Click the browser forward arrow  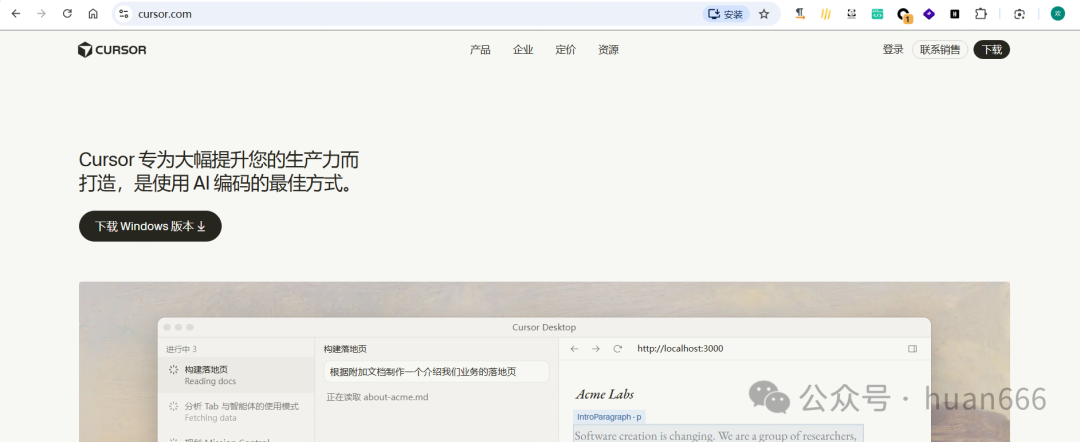coord(41,14)
